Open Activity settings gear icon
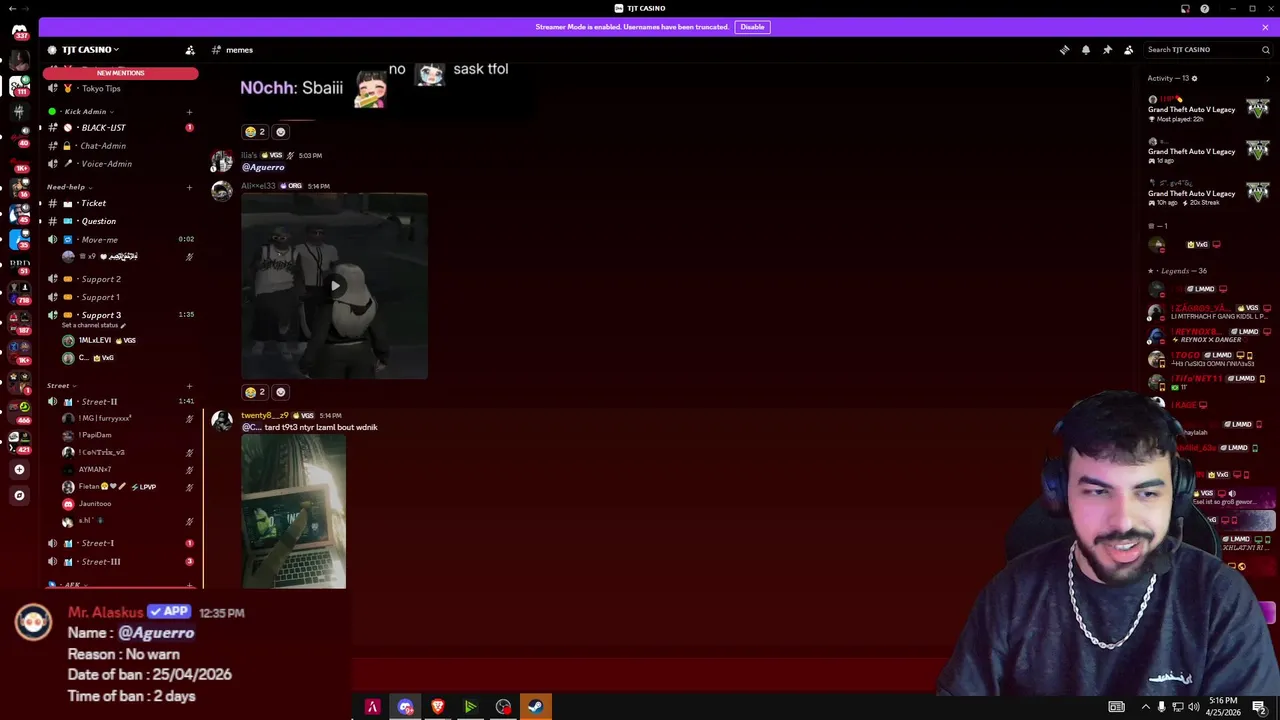1280x720 pixels. tap(1194, 79)
